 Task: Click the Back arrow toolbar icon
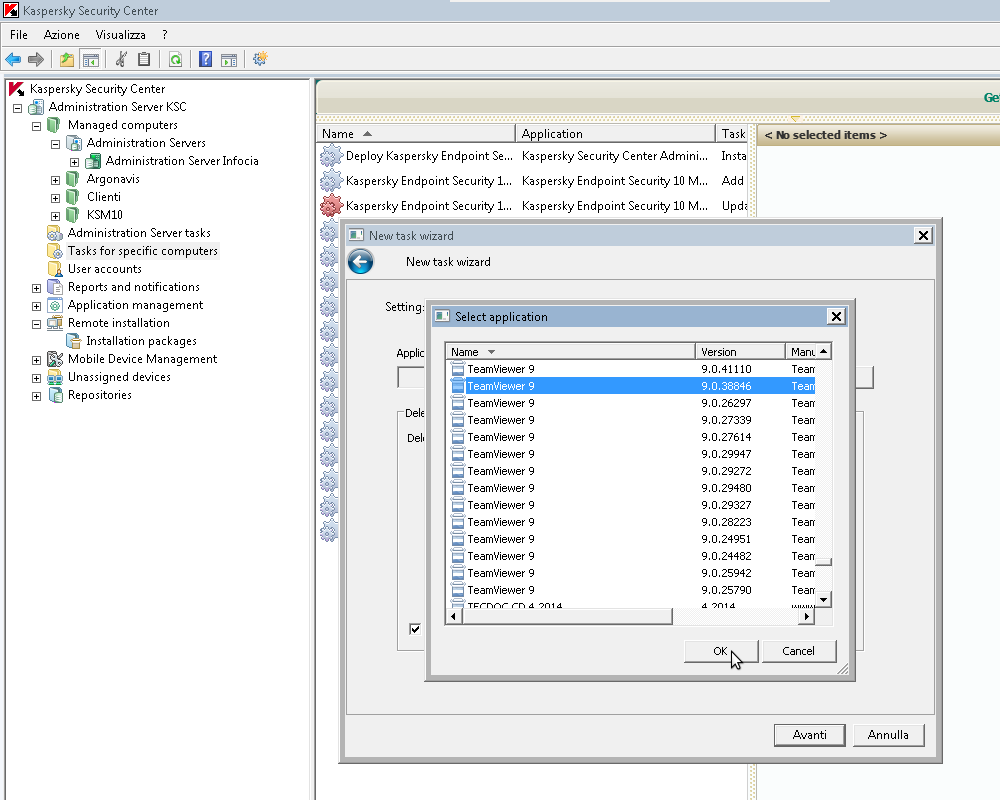[x=13, y=59]
